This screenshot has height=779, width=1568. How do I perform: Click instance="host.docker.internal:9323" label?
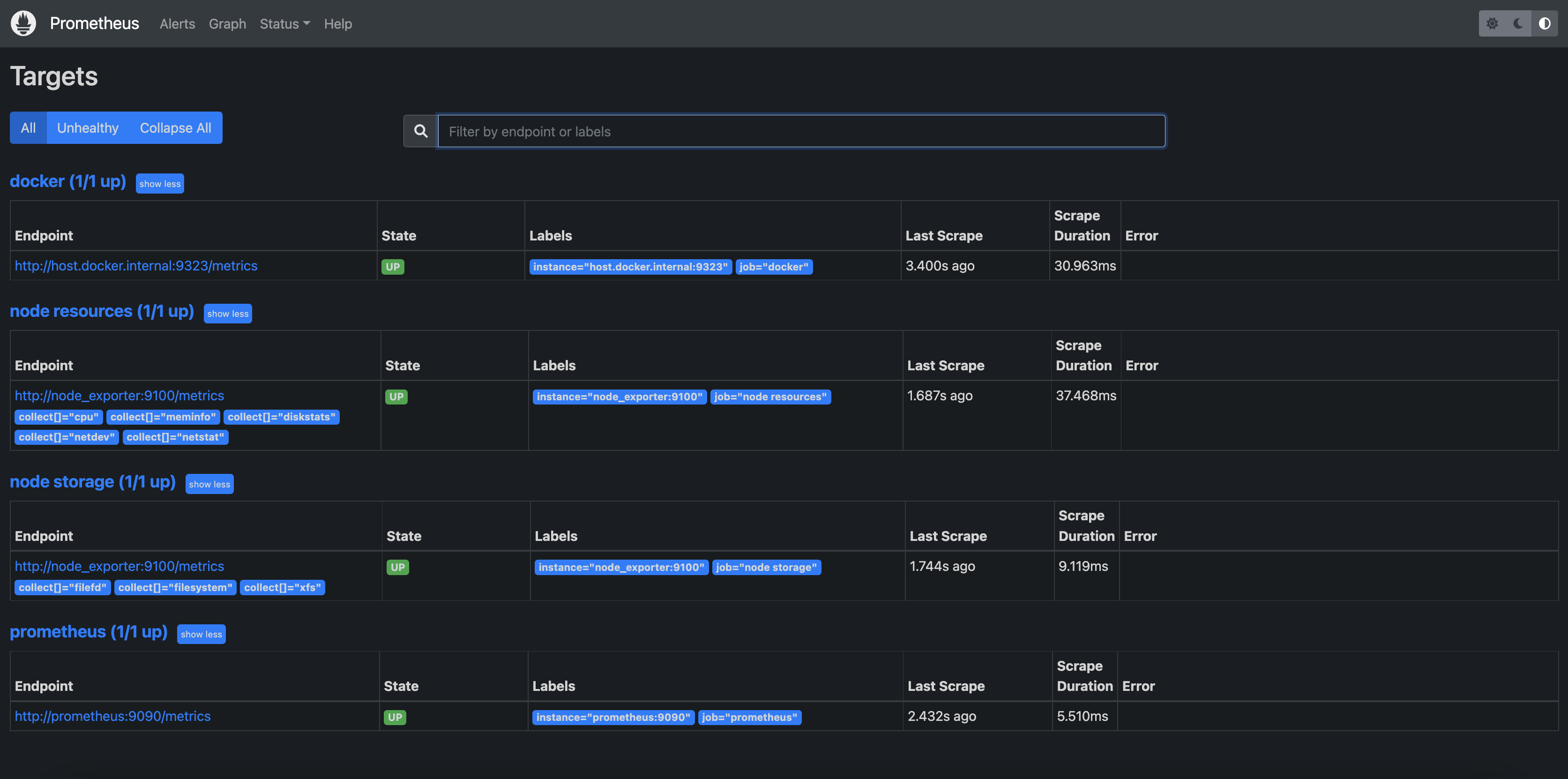pos(630,267)
